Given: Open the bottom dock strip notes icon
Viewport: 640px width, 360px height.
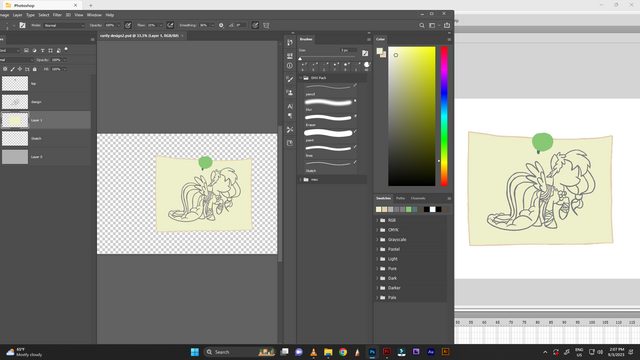Looking at the screenshot, I should click(x=290, y=143).
